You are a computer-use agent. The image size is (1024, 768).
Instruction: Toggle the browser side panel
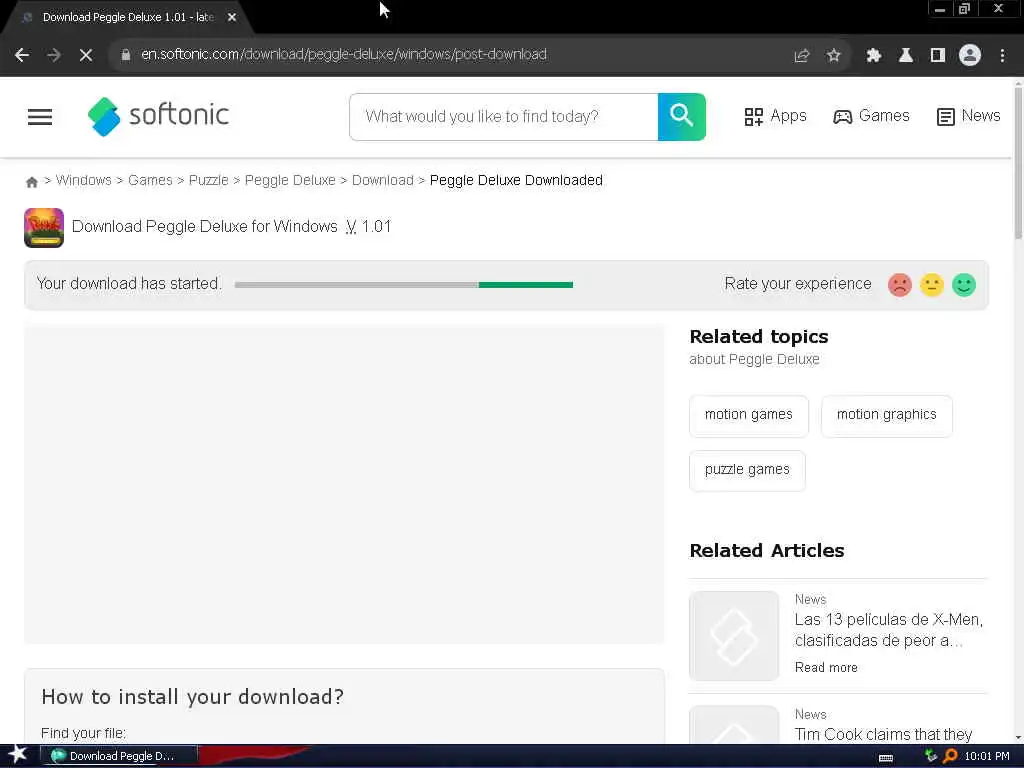(938, 55)
